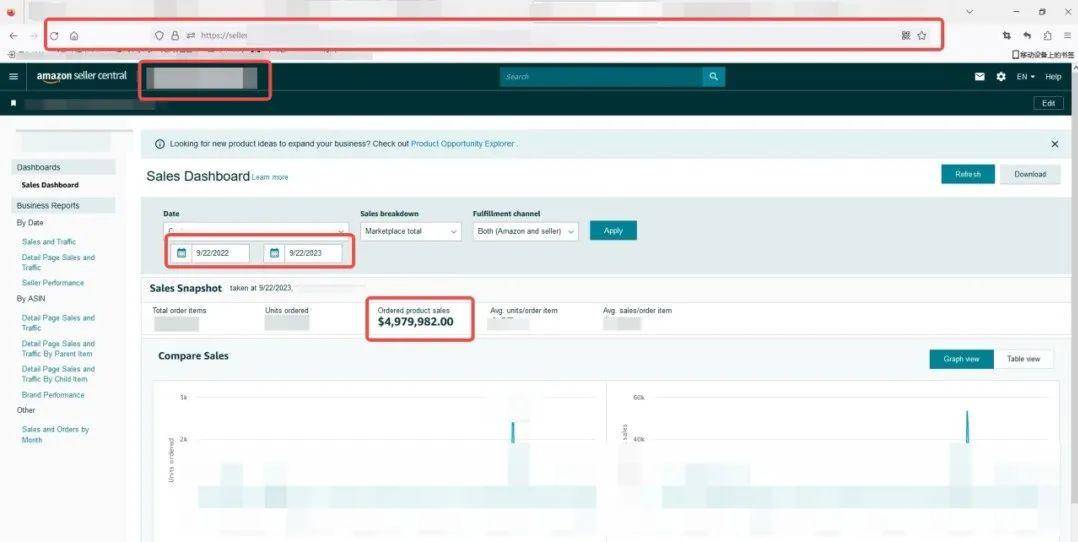Open the start date calendar icon
Viewport: 1078px width, 542px height.
[x=182, y=253]
